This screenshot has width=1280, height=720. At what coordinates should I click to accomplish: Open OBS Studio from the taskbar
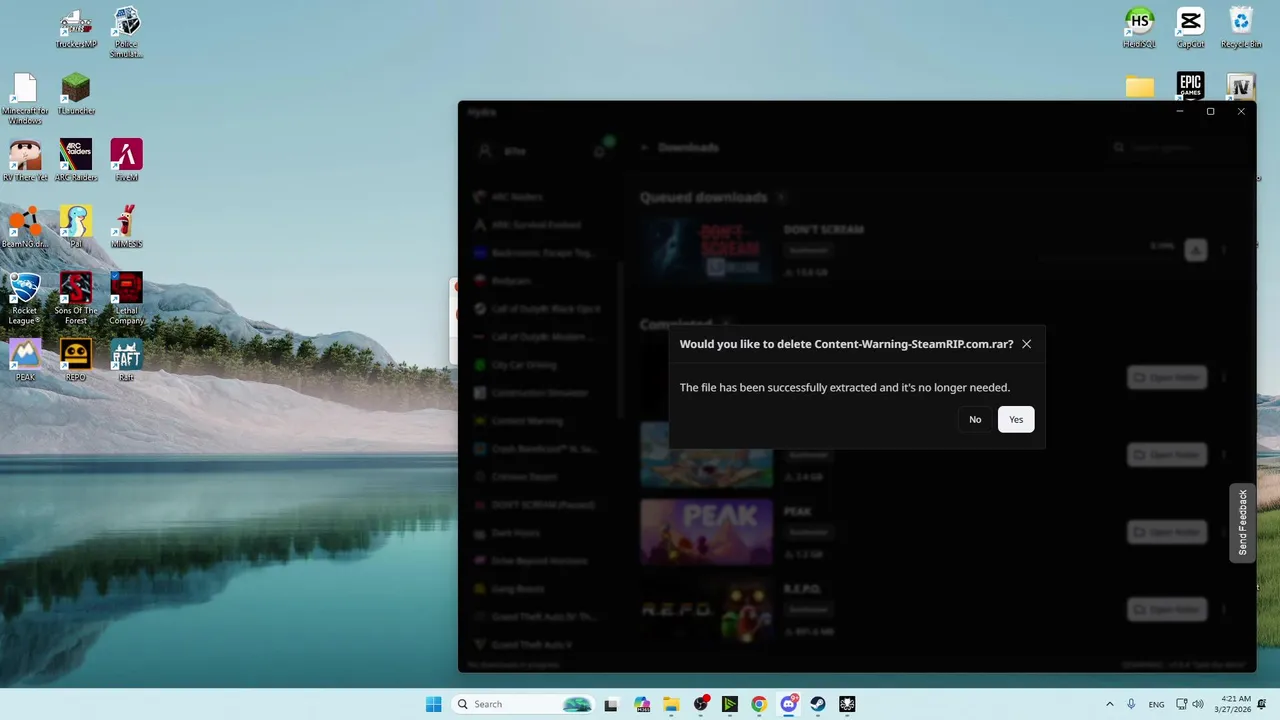701,704
